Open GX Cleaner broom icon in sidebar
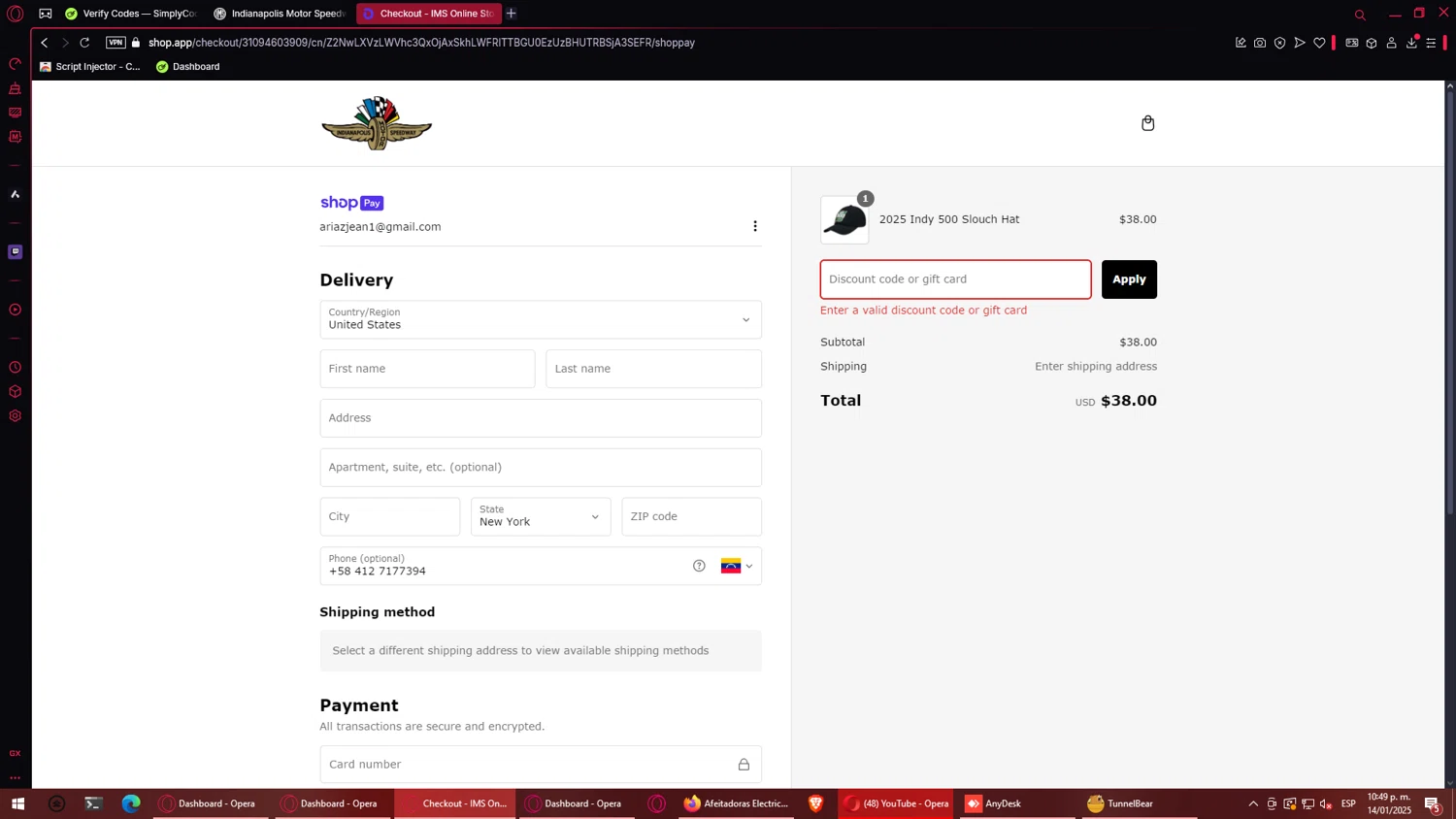This screenshot has height=819, width=1456. [x=15, y=88]
